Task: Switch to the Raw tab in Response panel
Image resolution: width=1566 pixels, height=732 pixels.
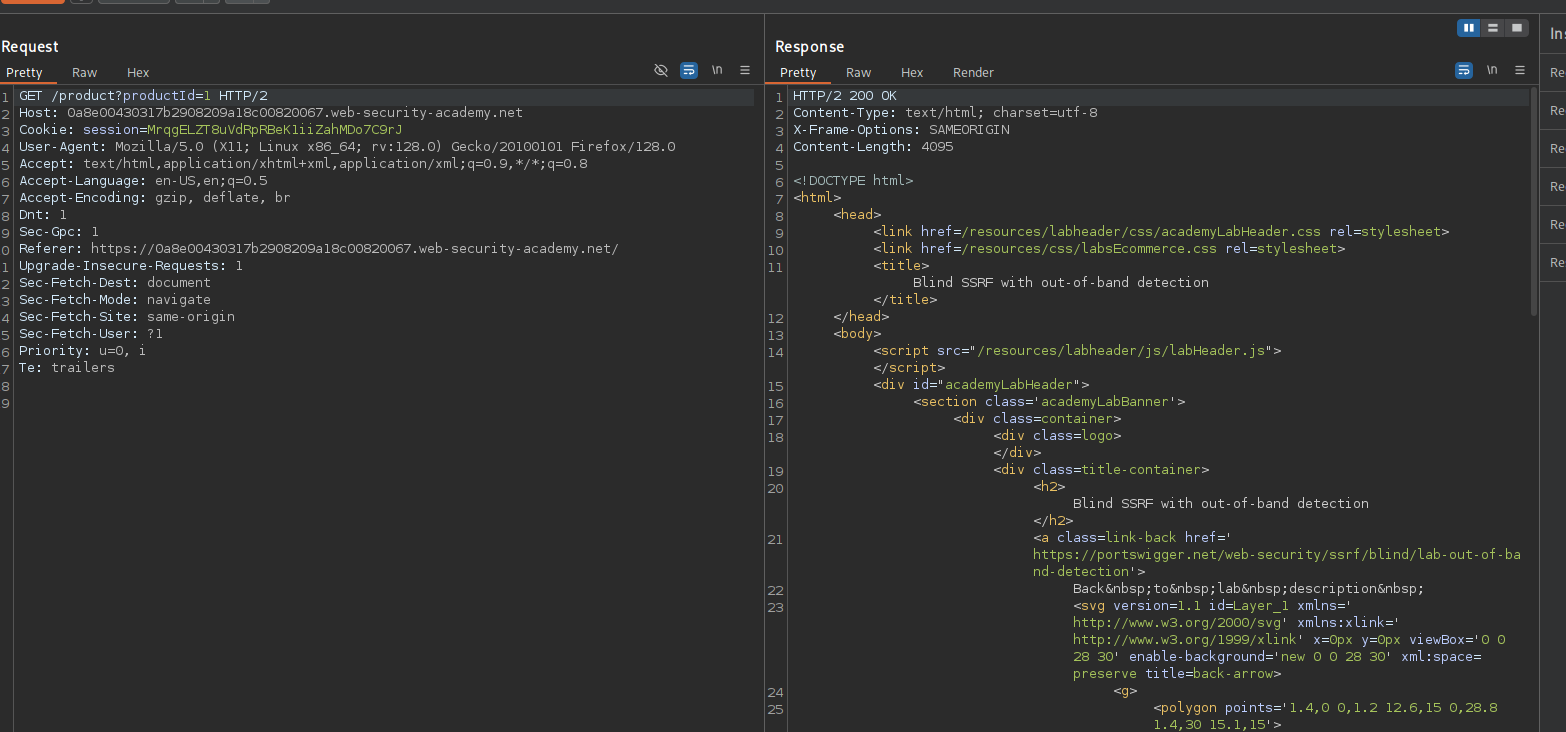Action: 858,72
